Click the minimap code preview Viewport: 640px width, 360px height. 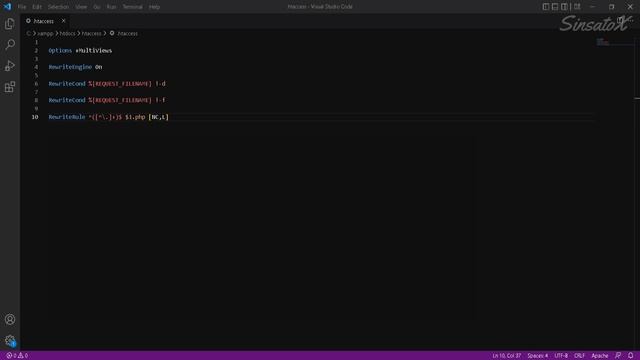603,42
